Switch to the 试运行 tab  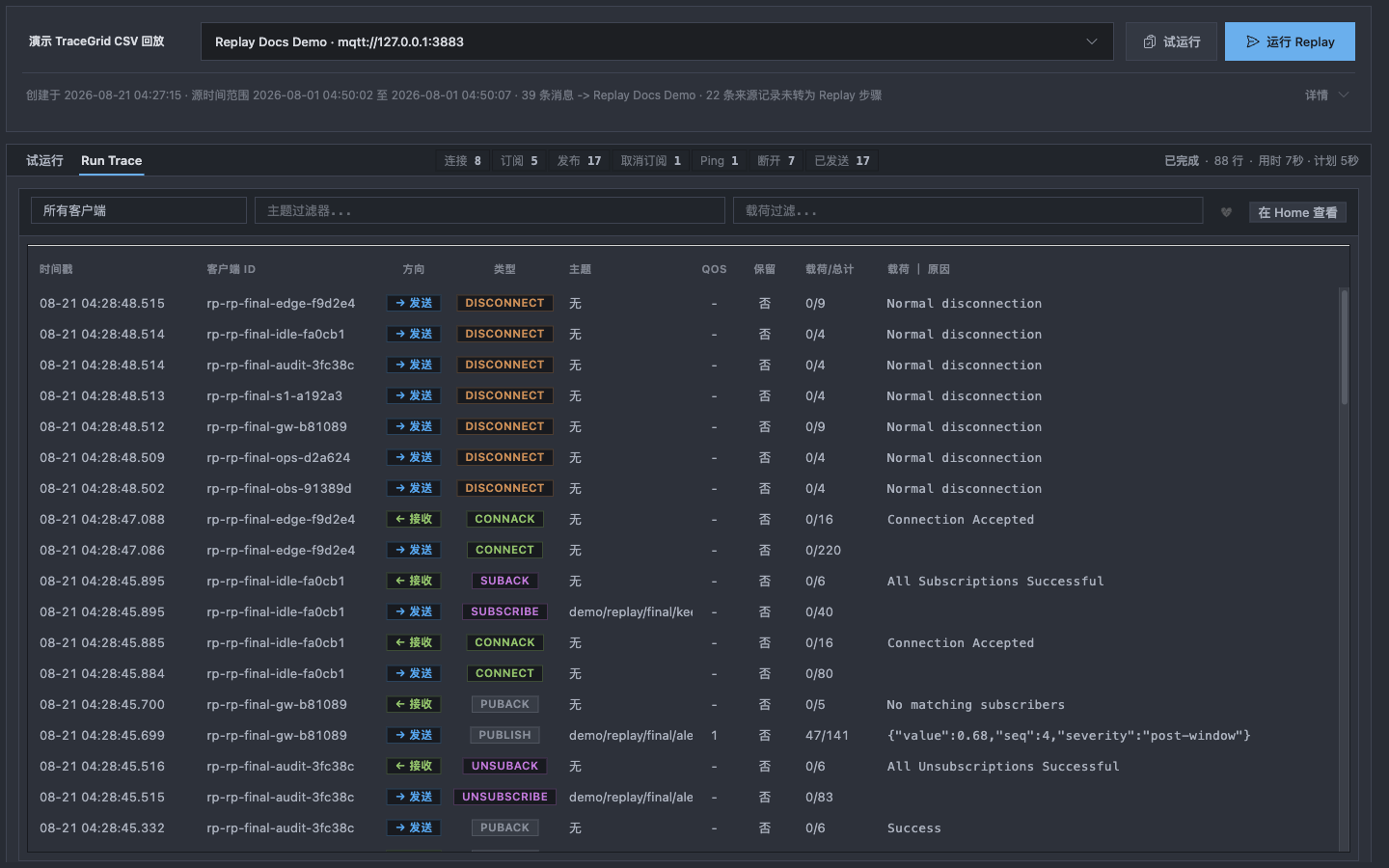pyautogui.click(x=44, y=160)
